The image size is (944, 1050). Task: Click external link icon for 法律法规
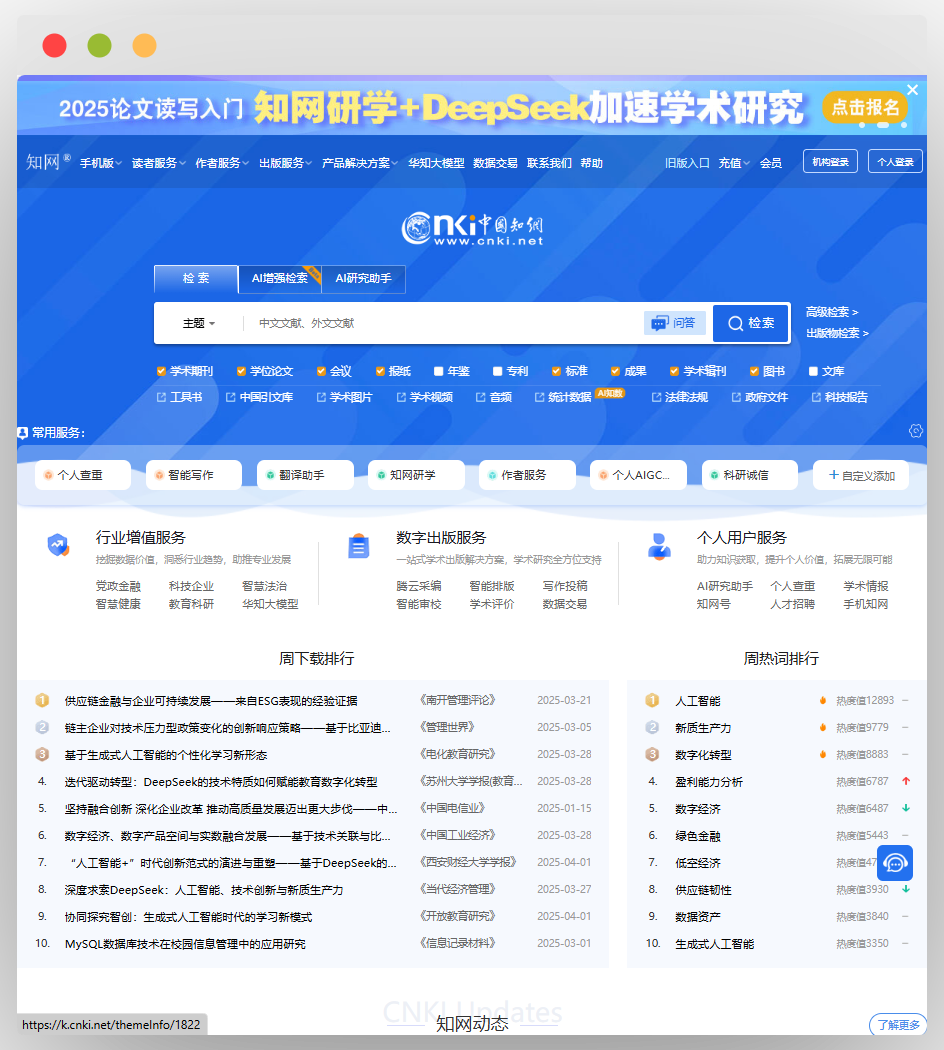[657, 397]
